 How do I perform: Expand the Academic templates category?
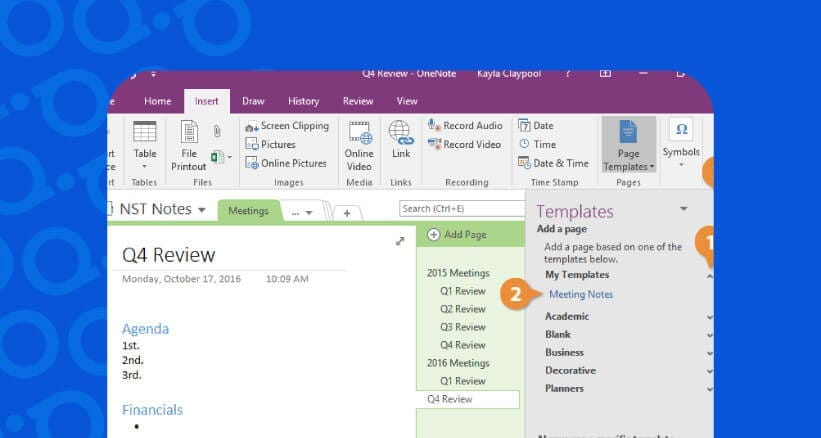click(567, 316)
